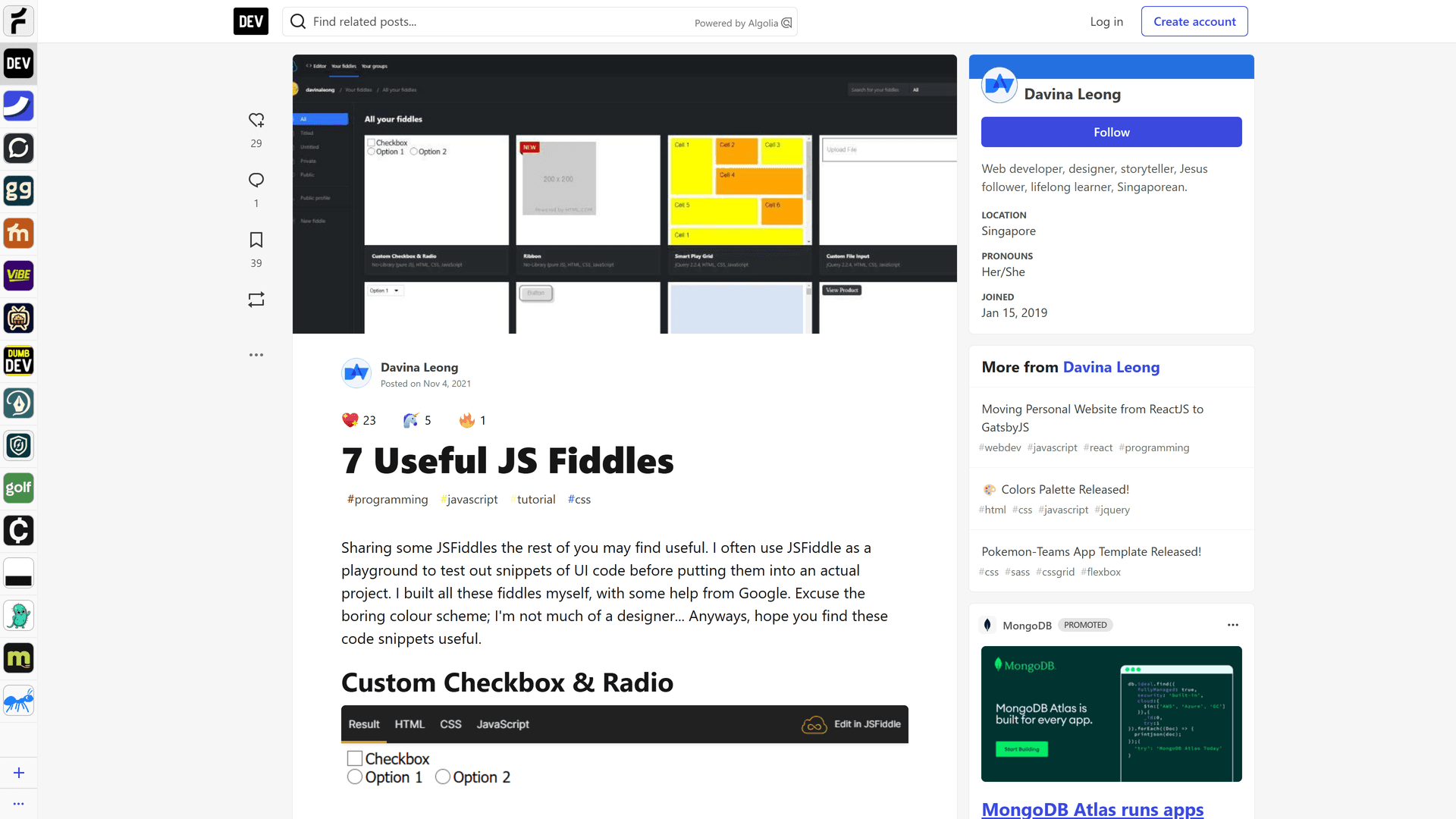Viewport: 1456px width, 819px height.
Task: Click the Find related posts search field
Action: tap(493, 21)
